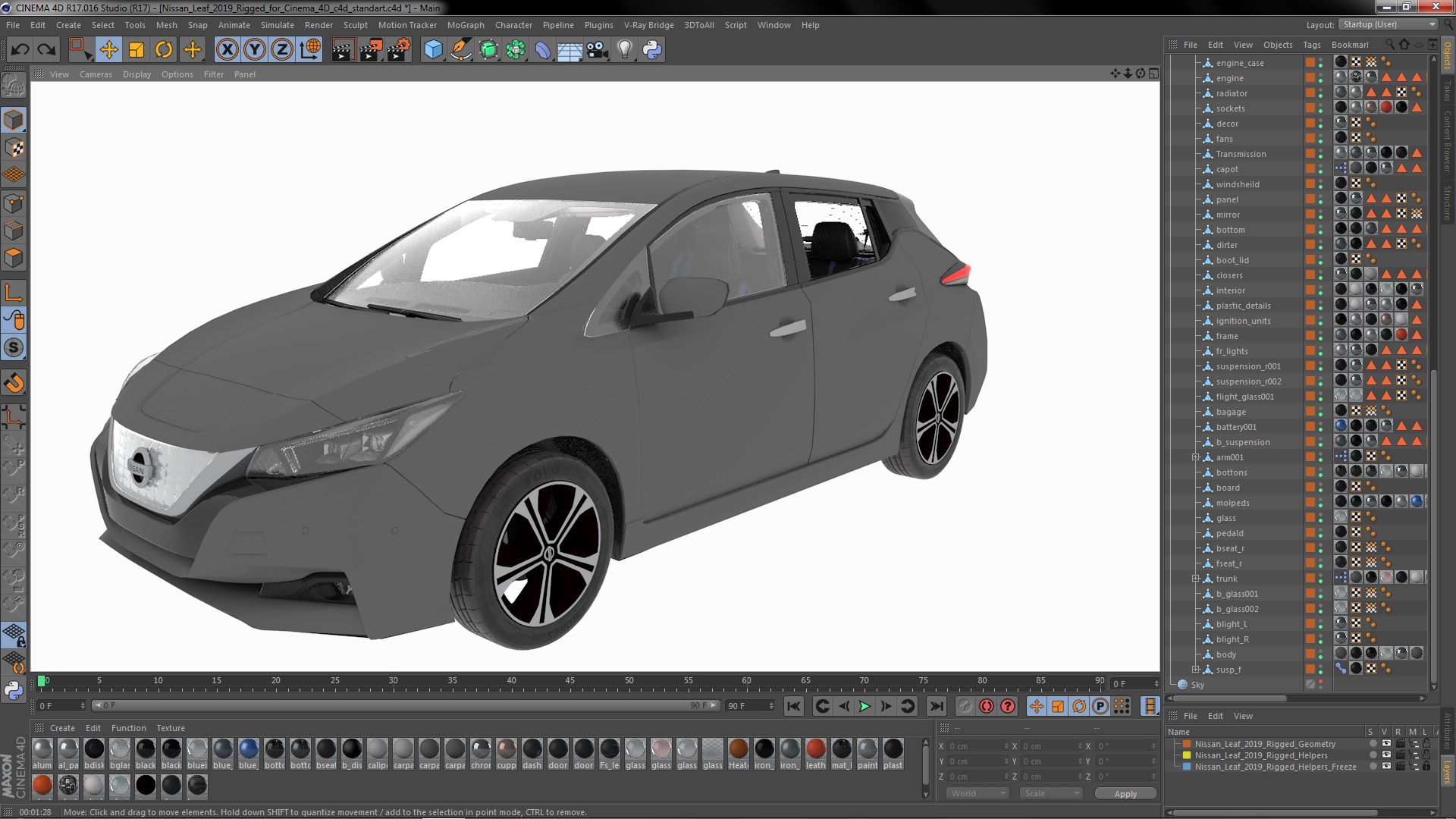Play the animation forwards

pyautogui.click(x=864, y=706)
